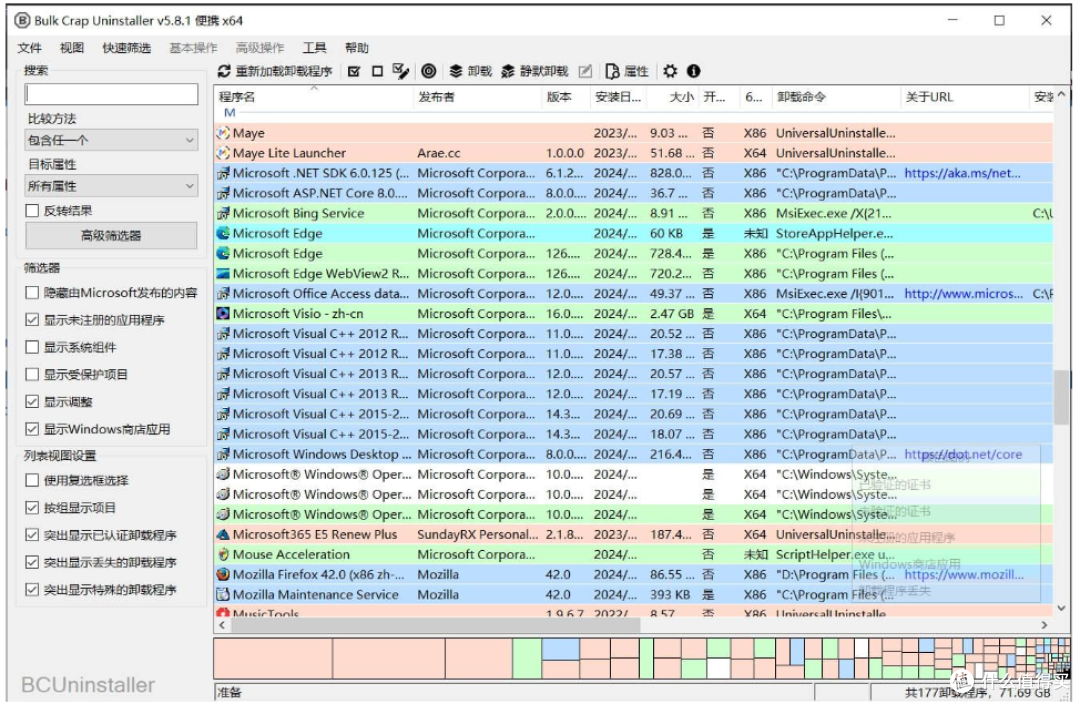
Task: Select the Maye row icon
Action: click(223, 133)
